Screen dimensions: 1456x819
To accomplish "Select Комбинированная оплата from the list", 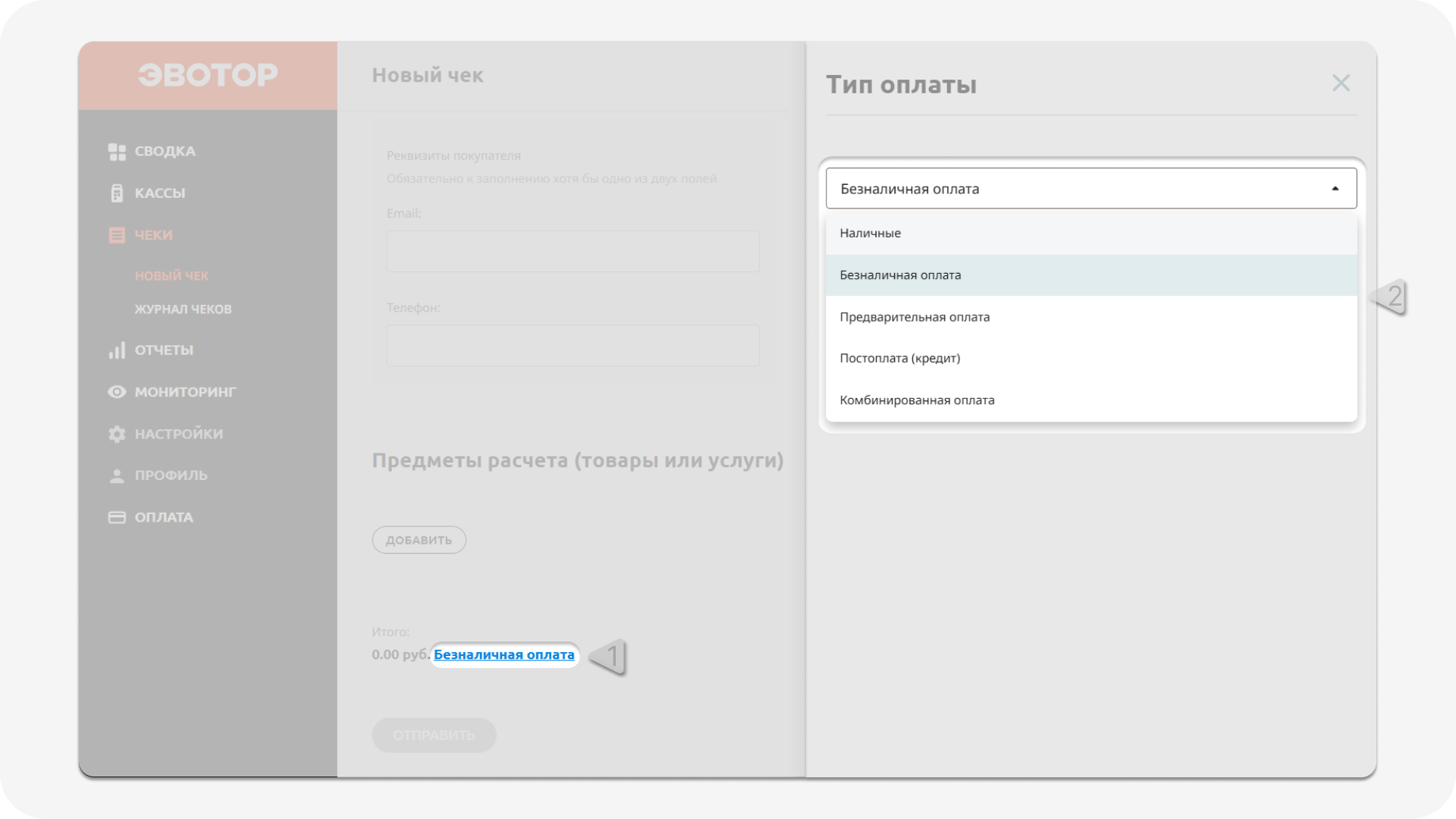I will pos(917,400).
